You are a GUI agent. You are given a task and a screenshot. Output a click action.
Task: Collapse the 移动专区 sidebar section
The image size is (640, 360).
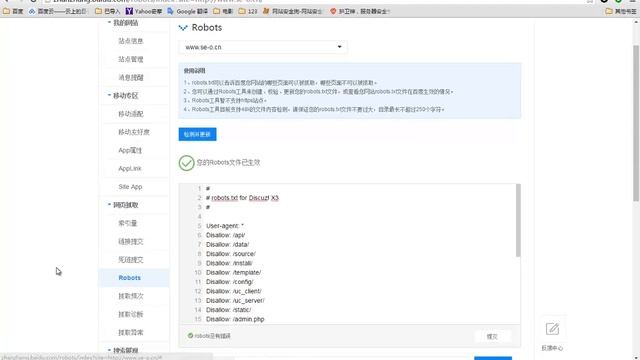(x=123, y=96)
